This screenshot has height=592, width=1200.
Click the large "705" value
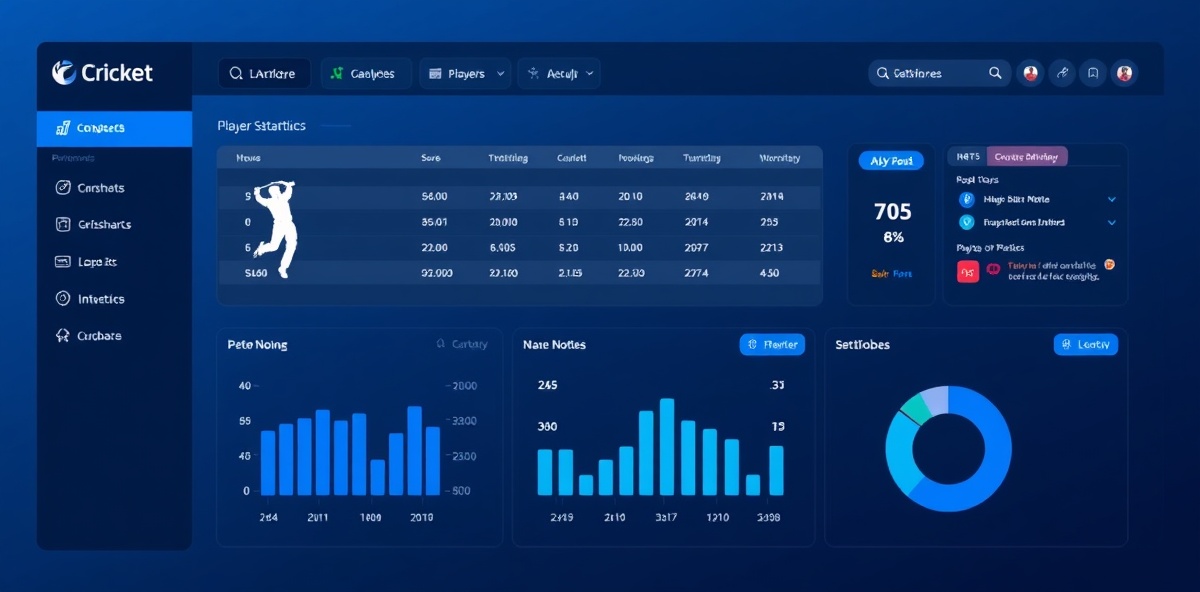[x=892, y=212]
